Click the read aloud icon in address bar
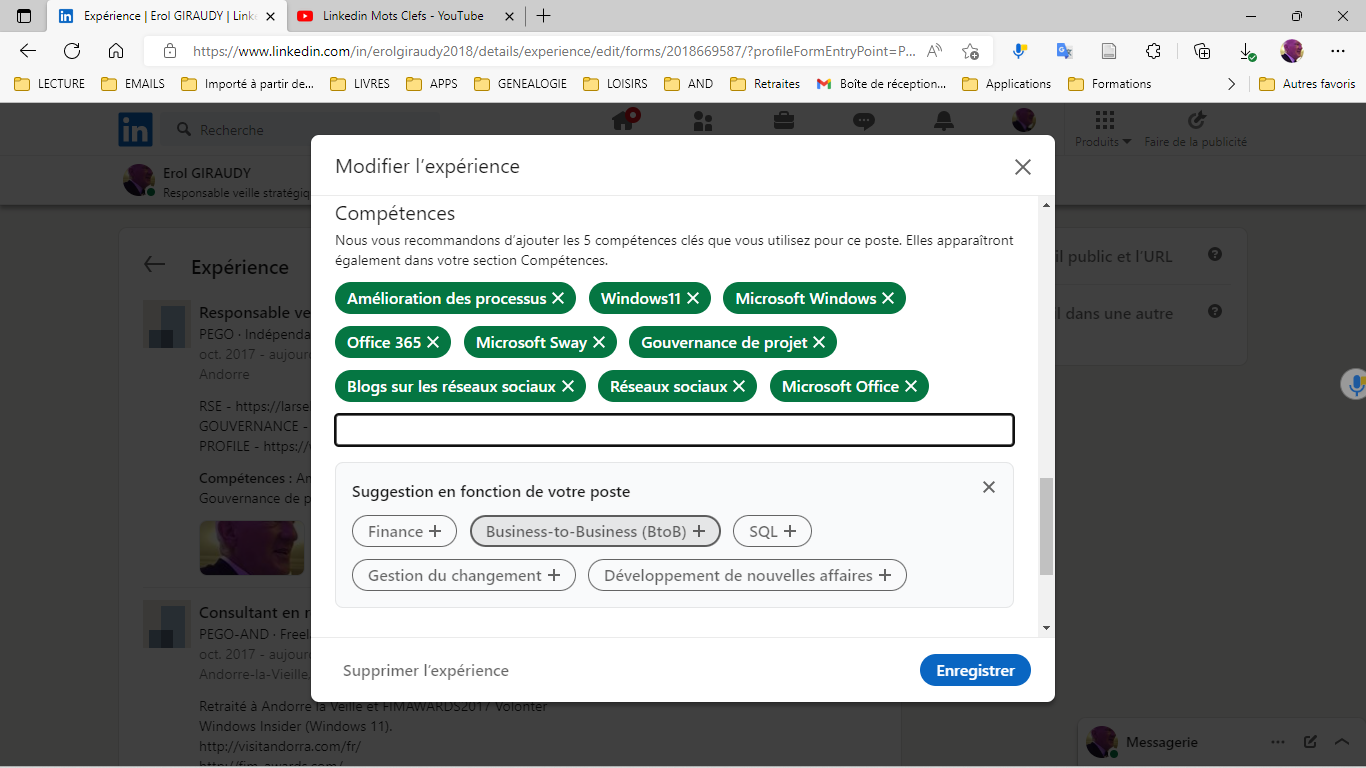Image resolution: width=1366 pixels, height=768 pixels. 935,51
